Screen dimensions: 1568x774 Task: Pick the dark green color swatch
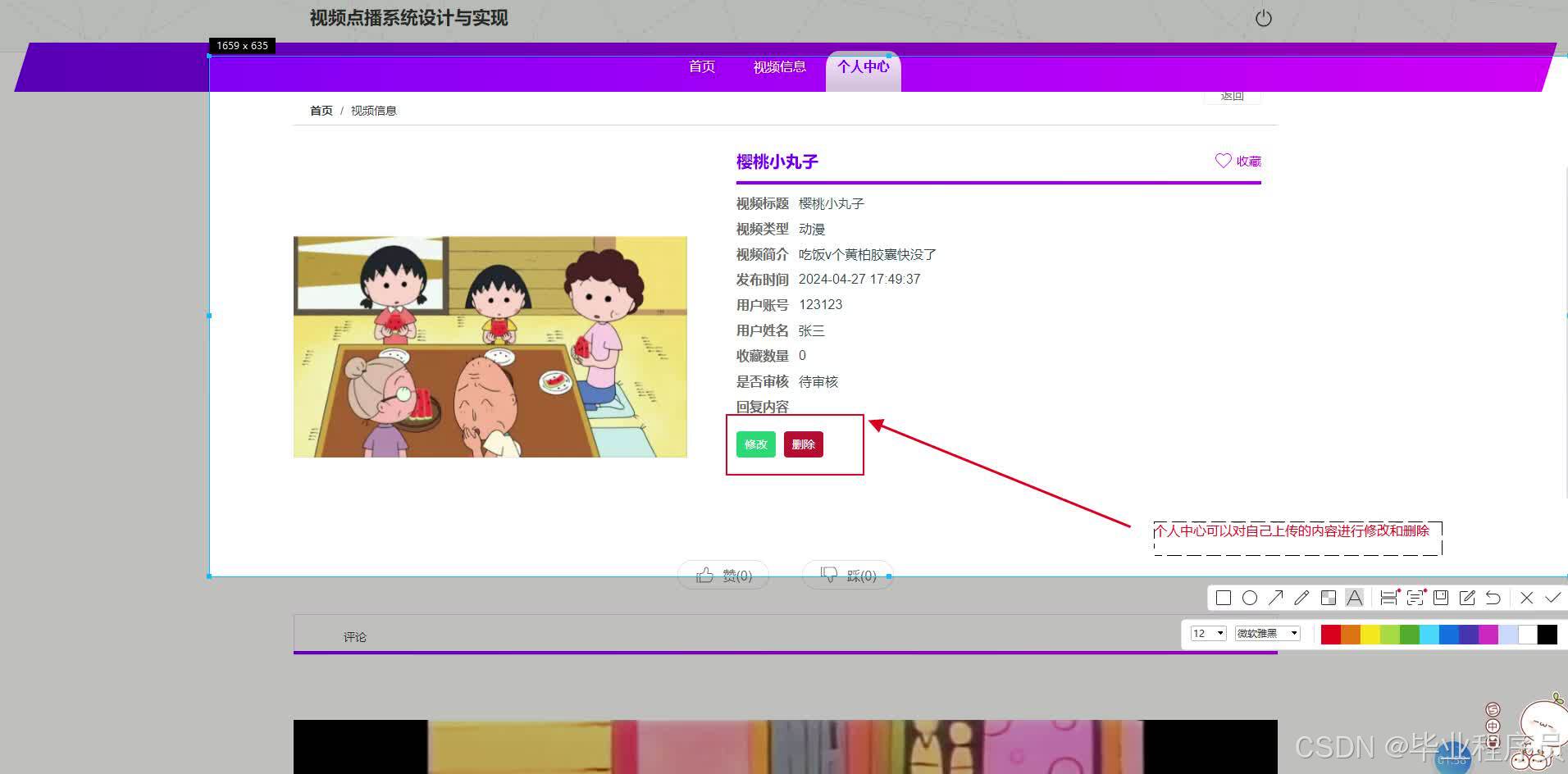(1410, 634)
